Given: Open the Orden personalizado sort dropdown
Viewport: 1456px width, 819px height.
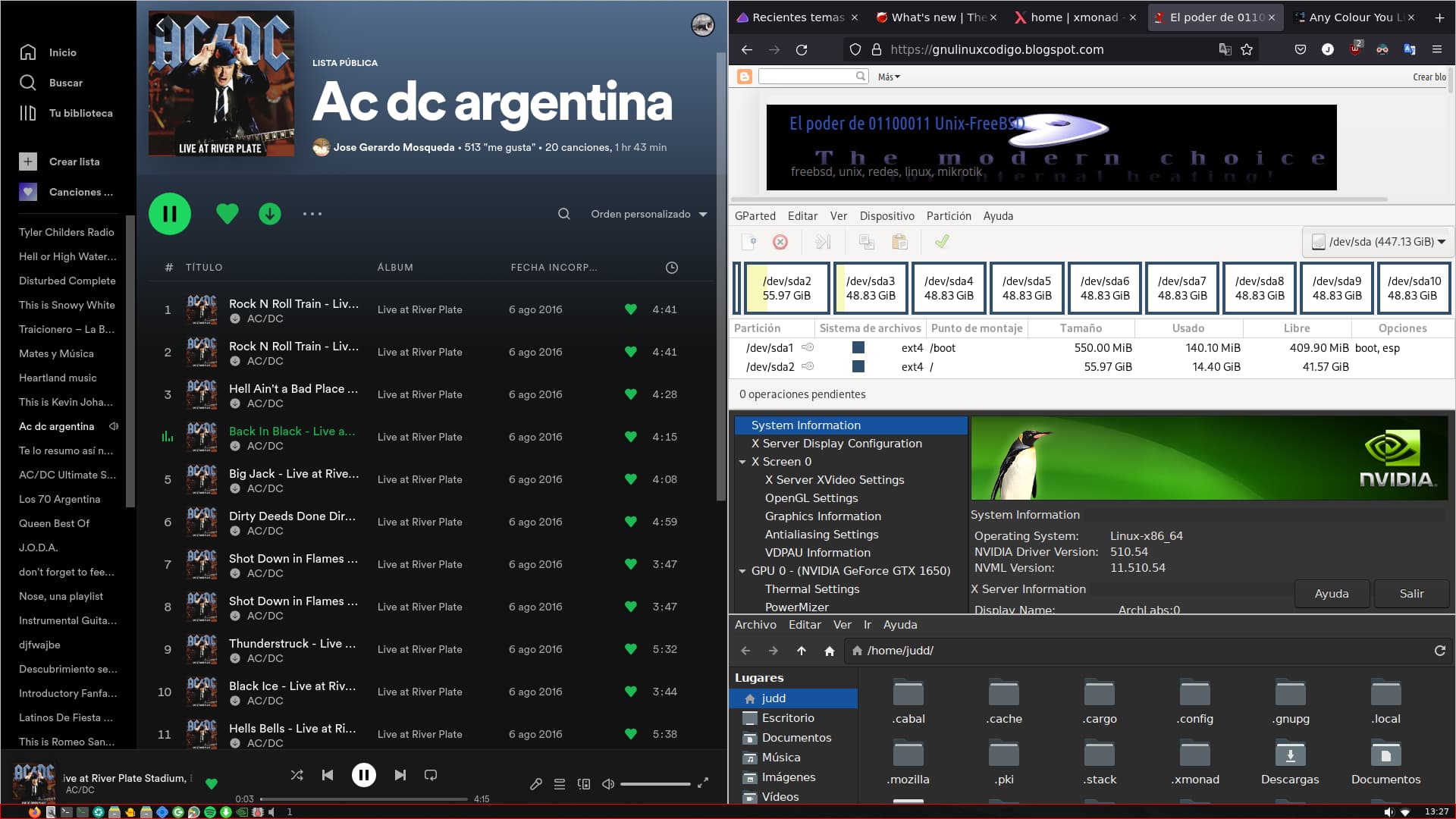Looking at the screenshot, I should (649, 214).
